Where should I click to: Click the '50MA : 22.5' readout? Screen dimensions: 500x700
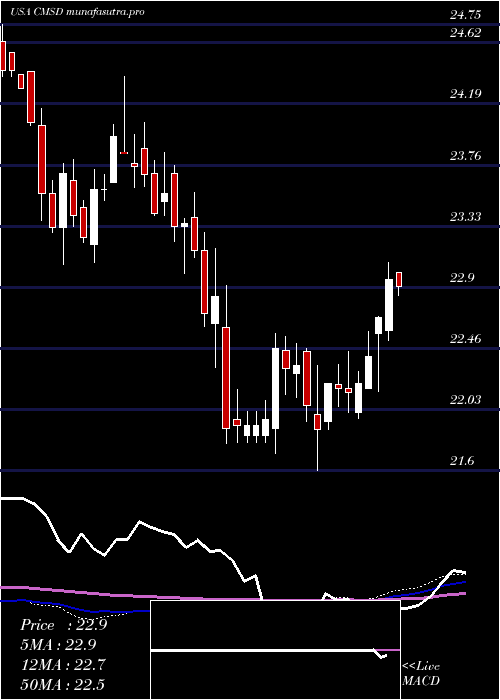click(63, 684)
